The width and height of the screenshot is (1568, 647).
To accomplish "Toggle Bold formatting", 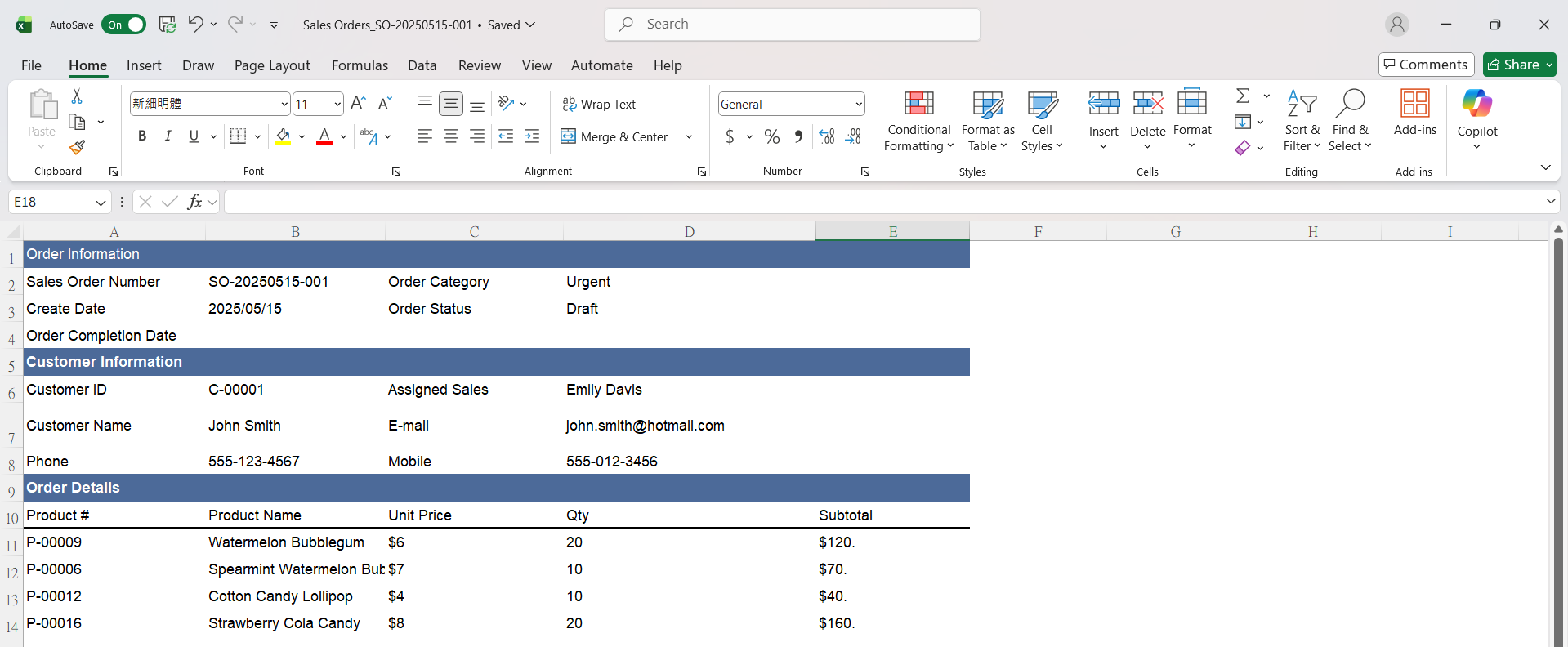I will pyautogui.click(x=142, y=136).
